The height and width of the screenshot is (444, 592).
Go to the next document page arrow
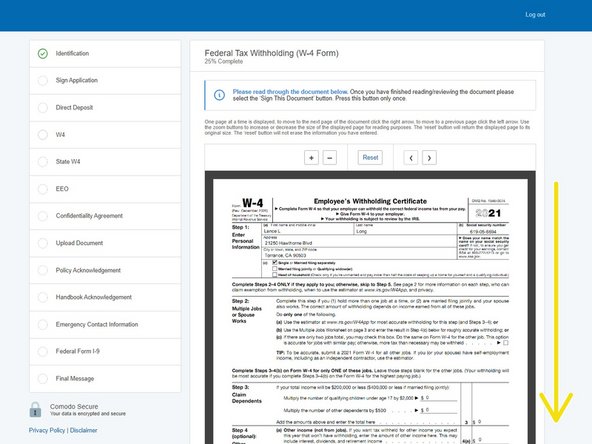coord(429,158)
